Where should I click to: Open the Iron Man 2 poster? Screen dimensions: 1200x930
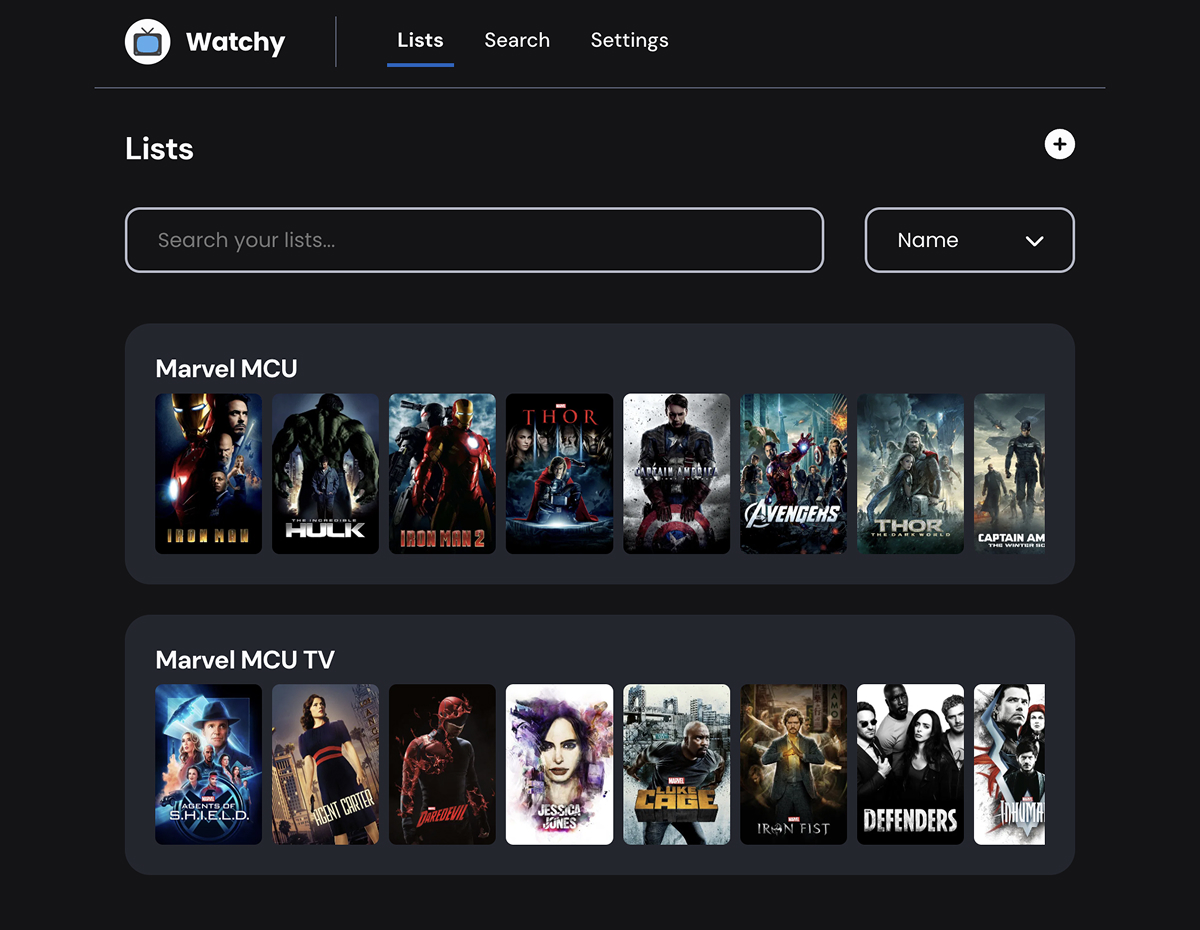(x=442, y=474)
